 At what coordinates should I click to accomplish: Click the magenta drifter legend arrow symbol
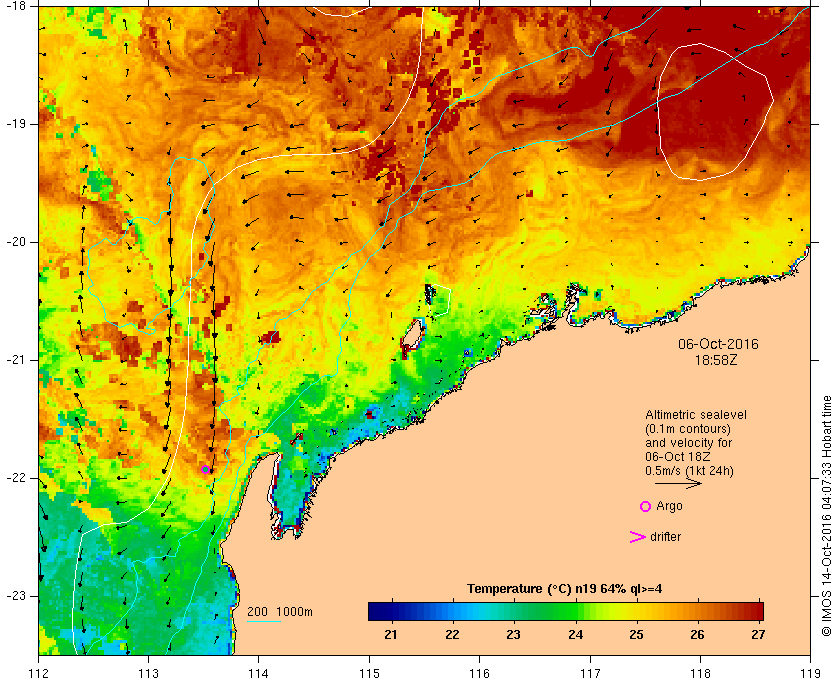(638, 537)
